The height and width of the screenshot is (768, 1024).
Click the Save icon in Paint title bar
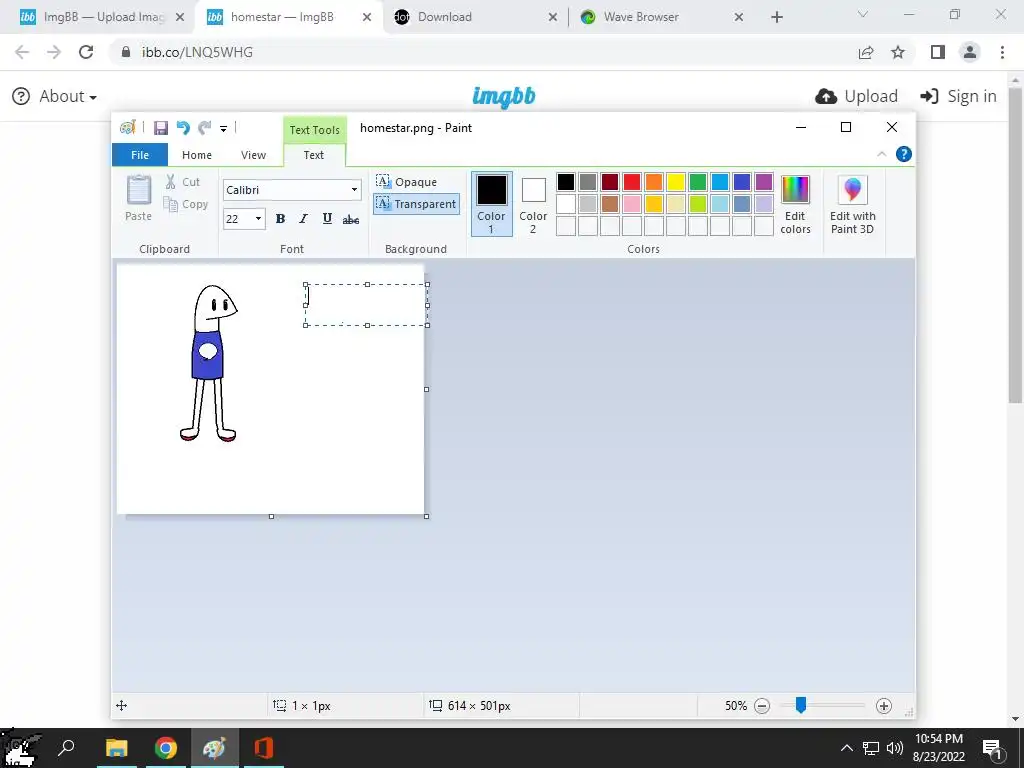click(161, 128)
